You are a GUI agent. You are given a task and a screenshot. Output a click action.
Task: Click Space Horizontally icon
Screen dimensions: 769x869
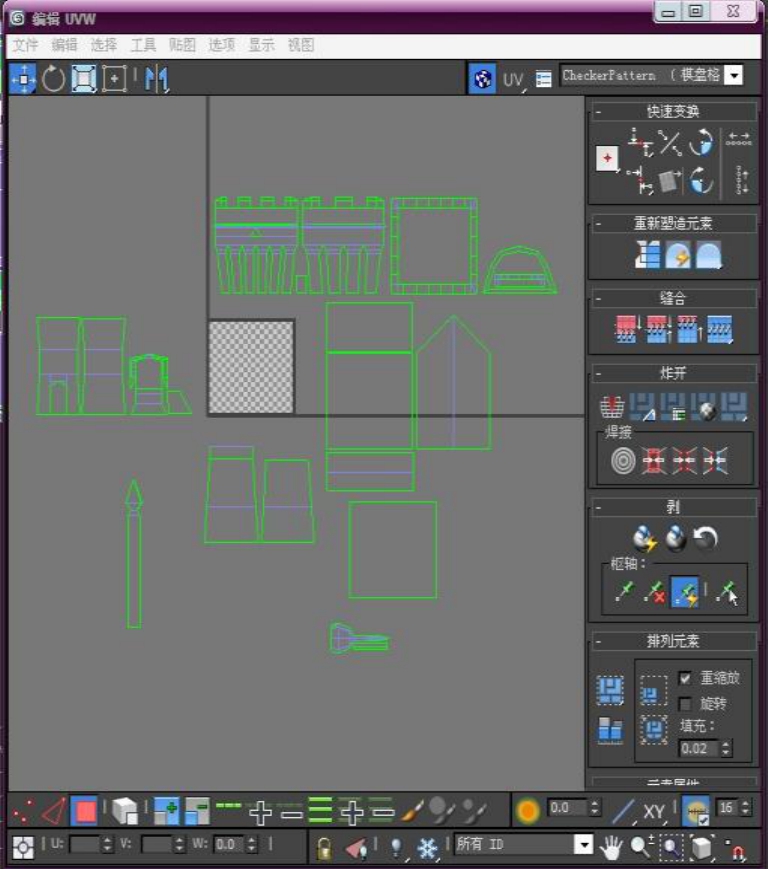pos(739,139)
